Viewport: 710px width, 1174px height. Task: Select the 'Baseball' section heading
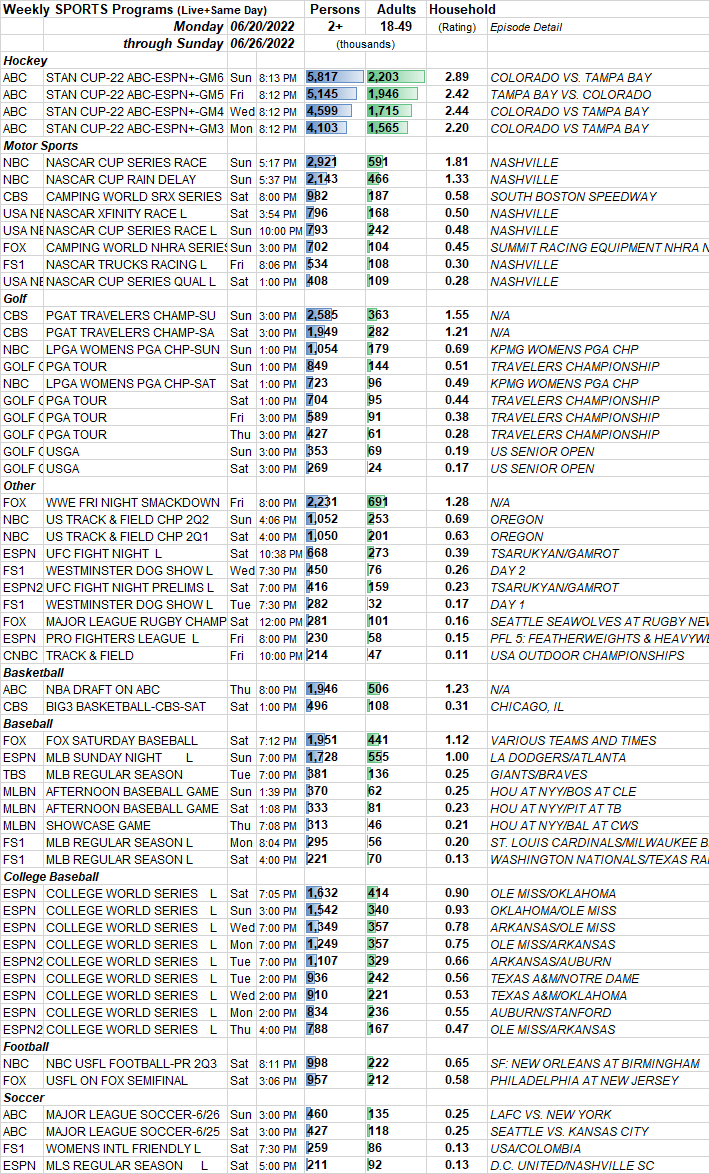click(x=28, y=724)
